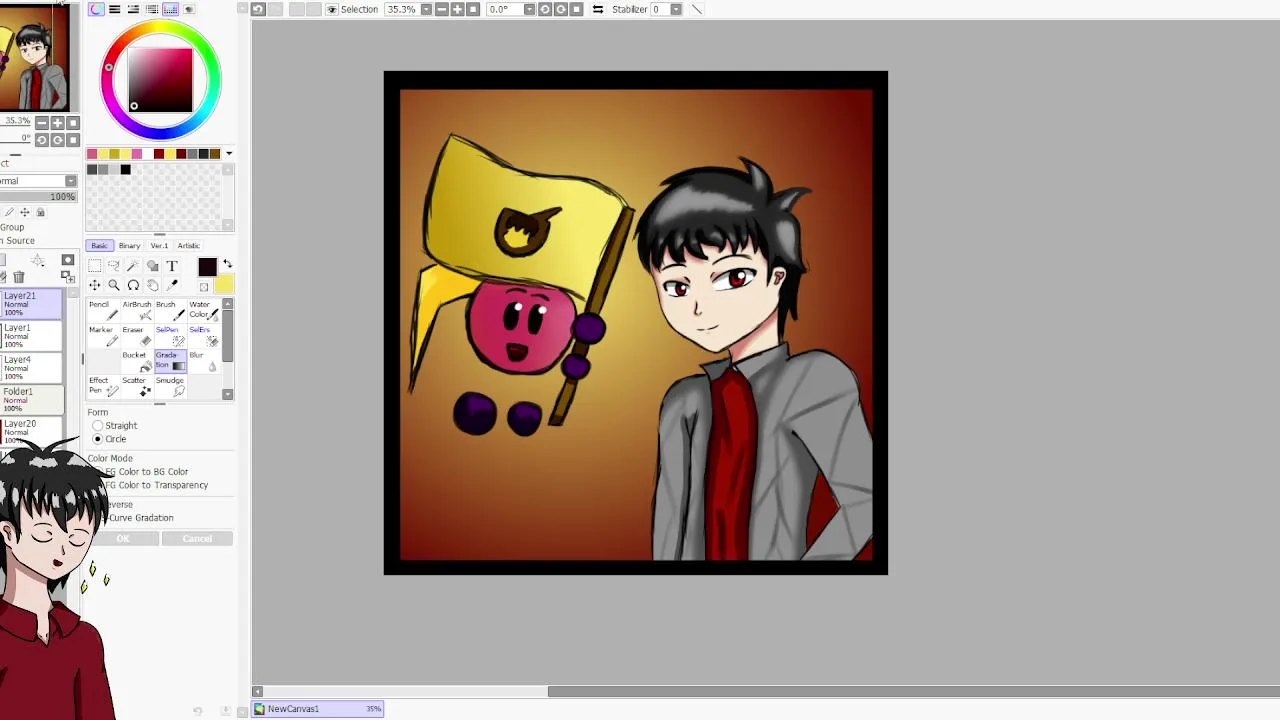This screenshot has height=720, width=1280.
Task: Select Layer4 in layer list
Action: [x=31, y=368]
